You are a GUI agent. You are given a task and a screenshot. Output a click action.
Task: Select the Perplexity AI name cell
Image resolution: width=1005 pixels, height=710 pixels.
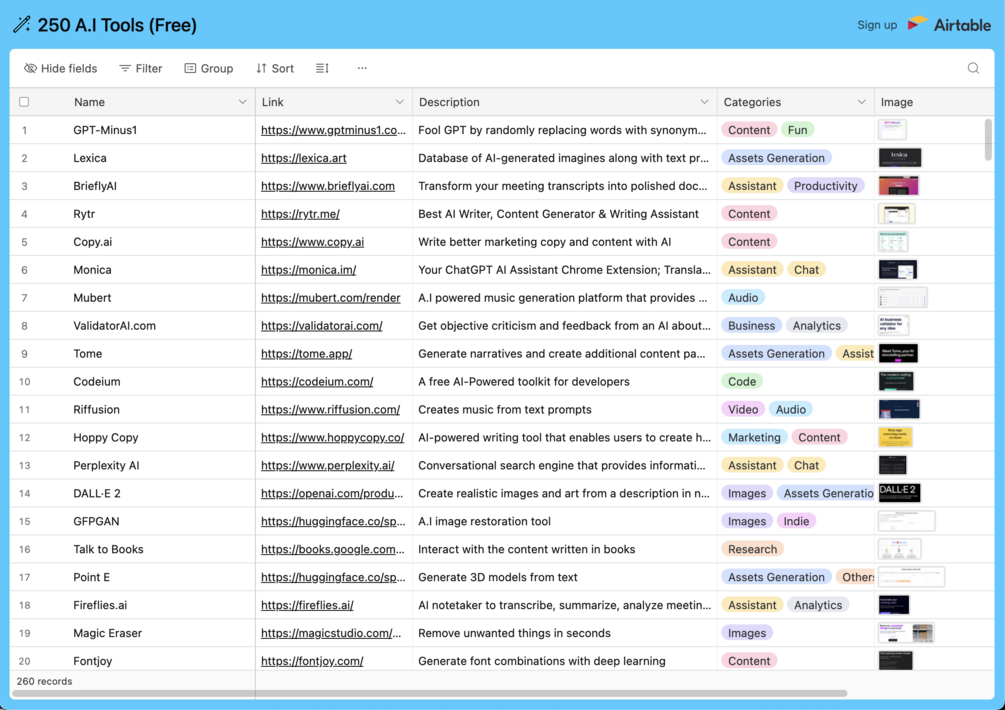pyautogui.click(x=160, y=465)
